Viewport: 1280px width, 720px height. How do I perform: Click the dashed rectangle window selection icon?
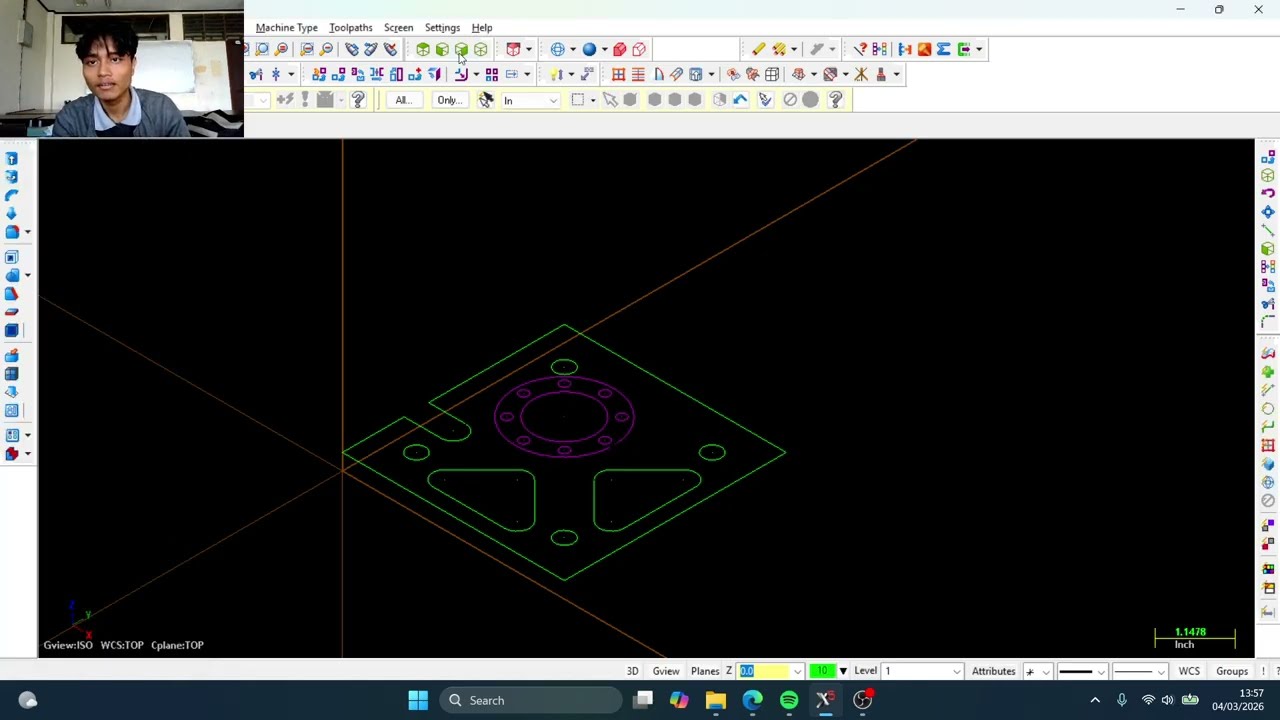(x=577, y=100)
